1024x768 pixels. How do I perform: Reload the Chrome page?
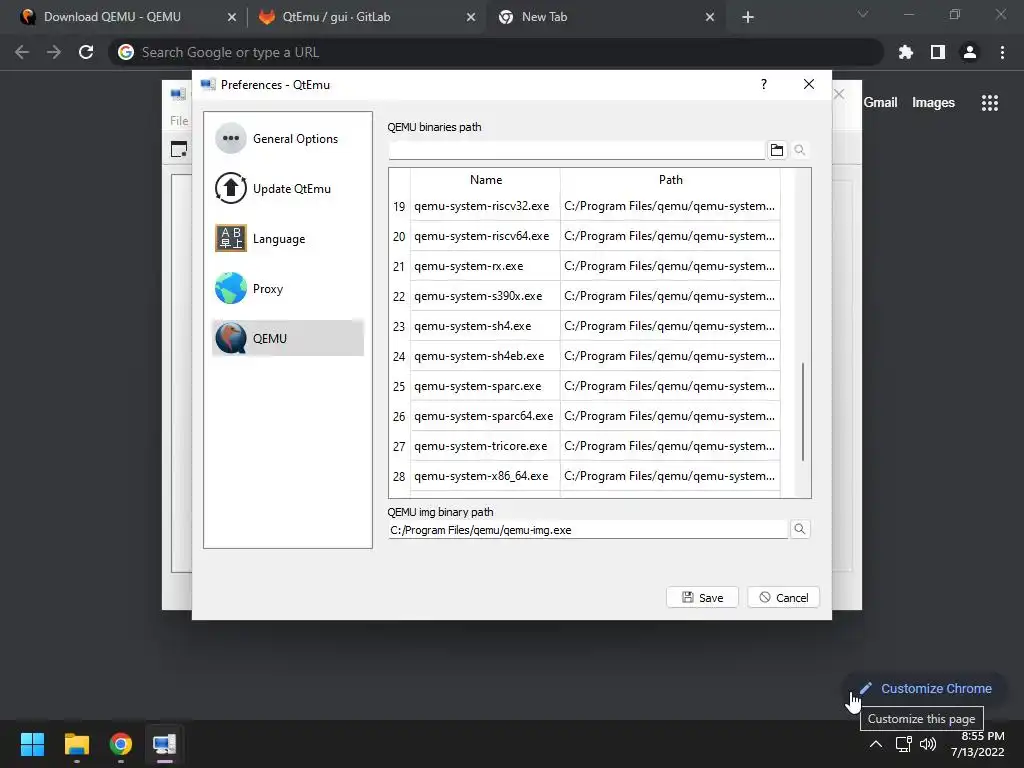(x=86, y=52)
